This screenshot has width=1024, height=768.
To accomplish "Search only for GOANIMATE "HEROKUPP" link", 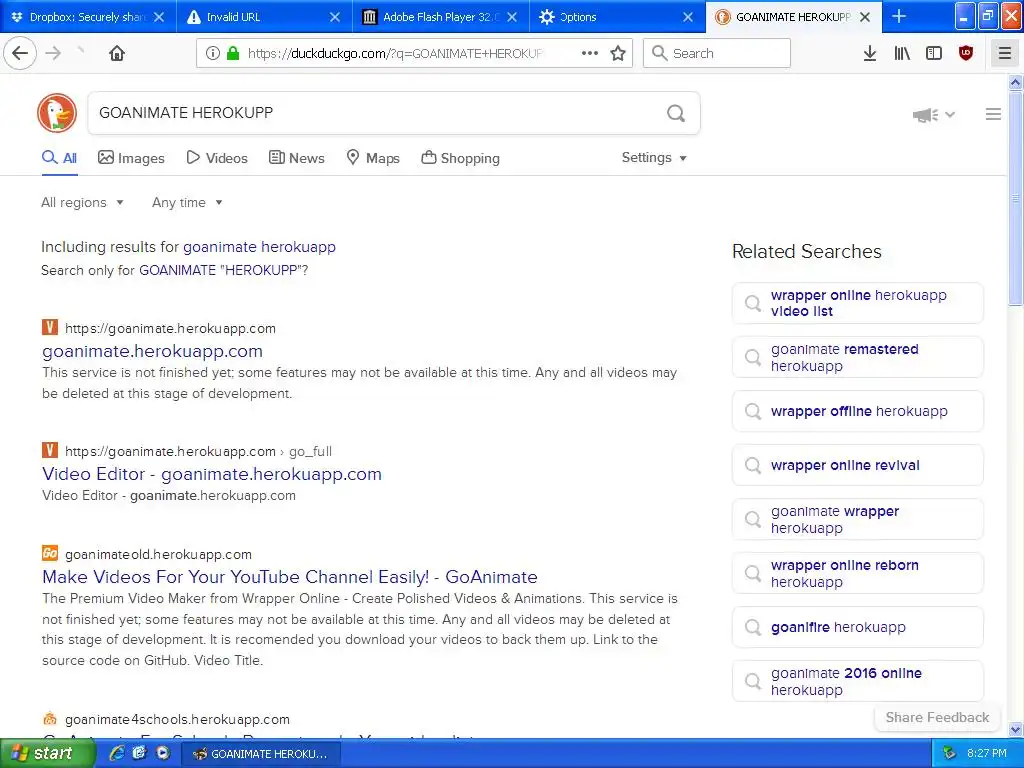I will (x=223, y=270).
